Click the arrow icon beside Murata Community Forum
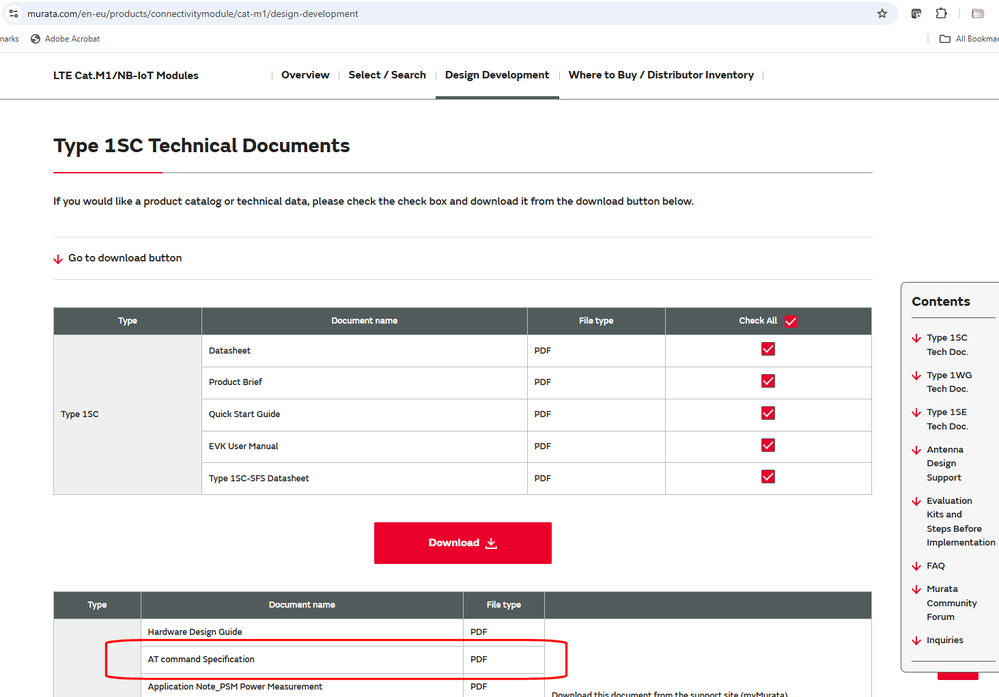This screenshot has width=999, height=697. [x=916, y=589]
